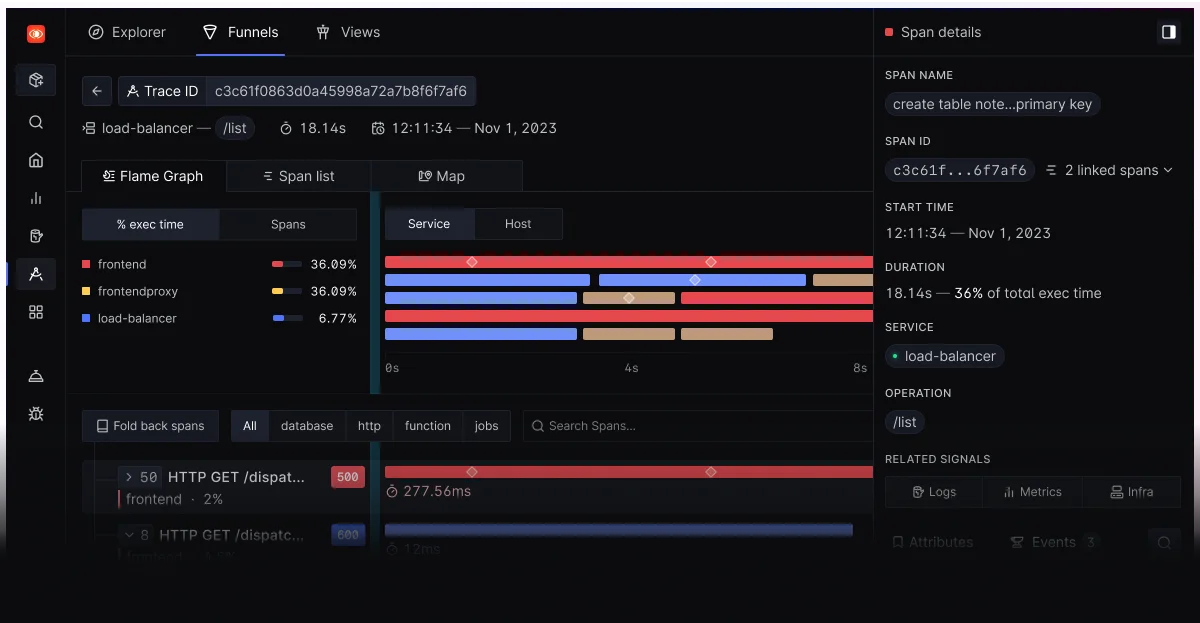Filter spans by All

click(x=250, y=426)
